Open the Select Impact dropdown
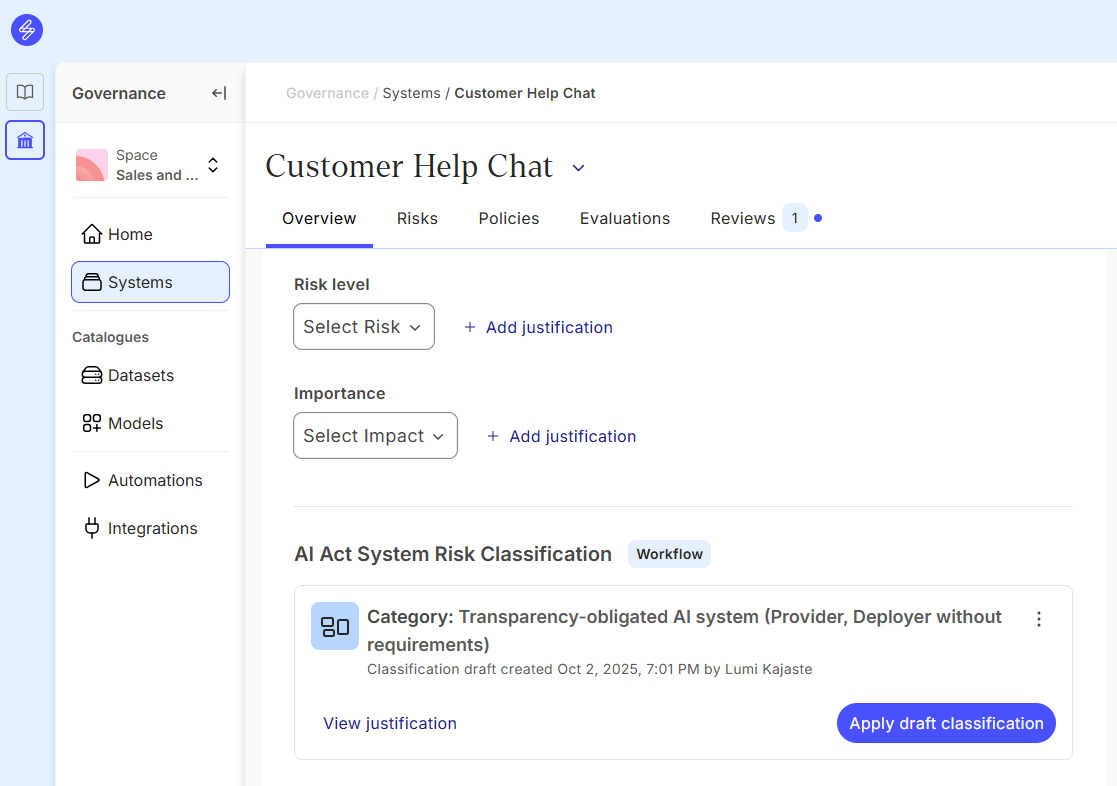1117x786 pixels. click(x=375, y=436)
